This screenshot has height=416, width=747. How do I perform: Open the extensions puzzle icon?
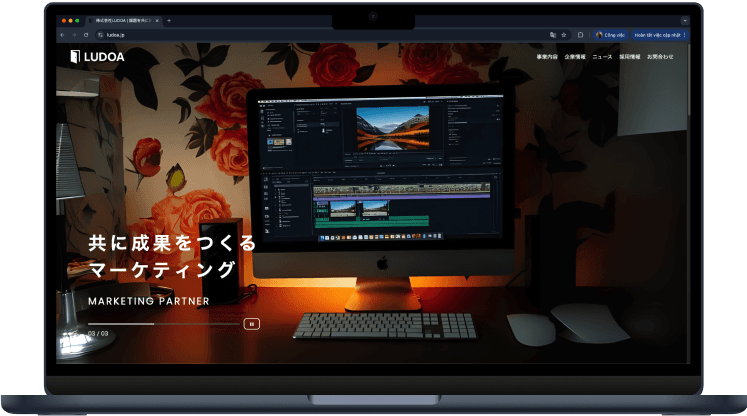coord(580,35)
